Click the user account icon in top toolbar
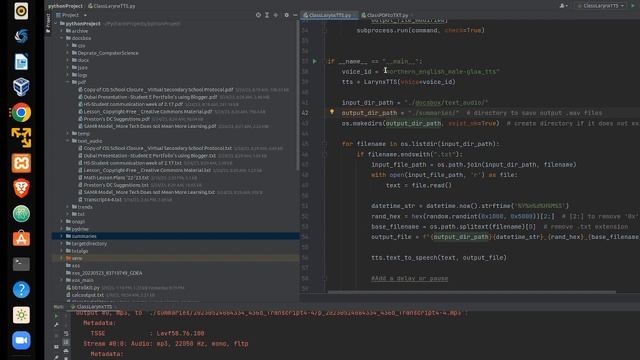 point(563,6)
